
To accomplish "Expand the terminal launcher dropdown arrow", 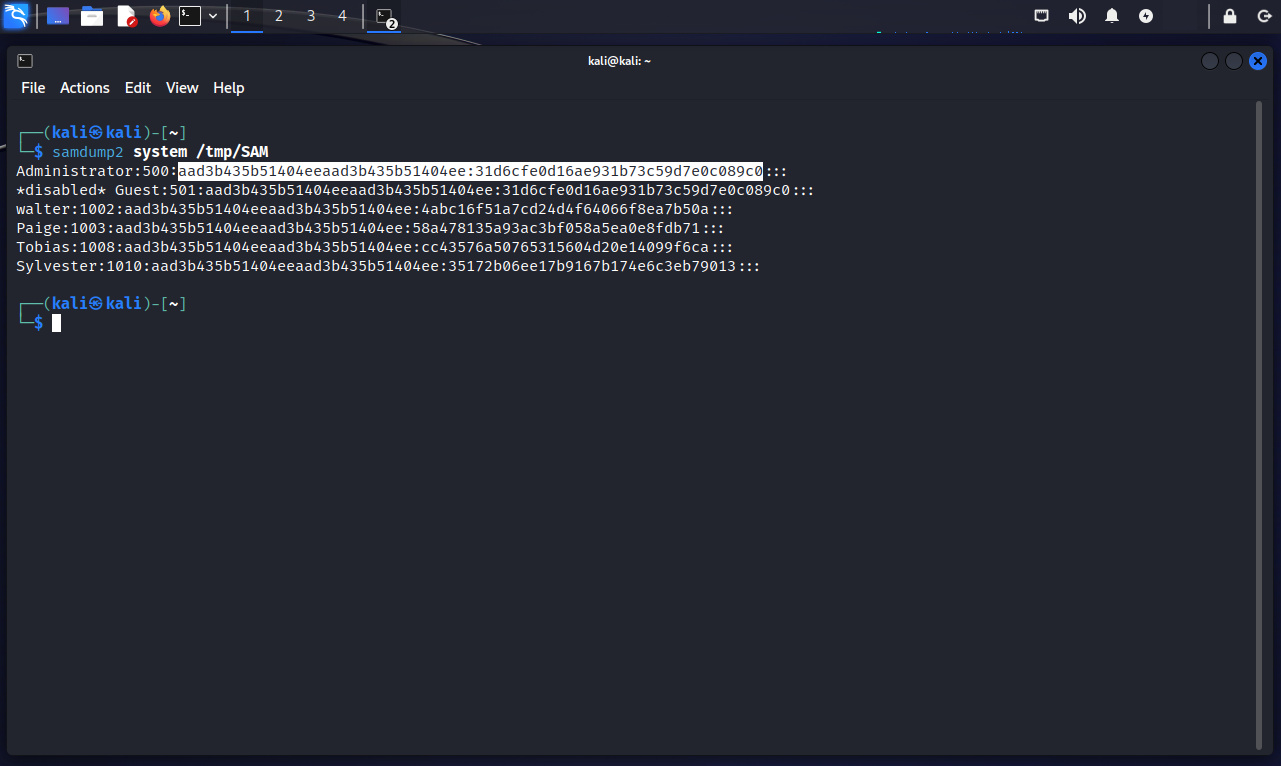I will click(213, 16).
